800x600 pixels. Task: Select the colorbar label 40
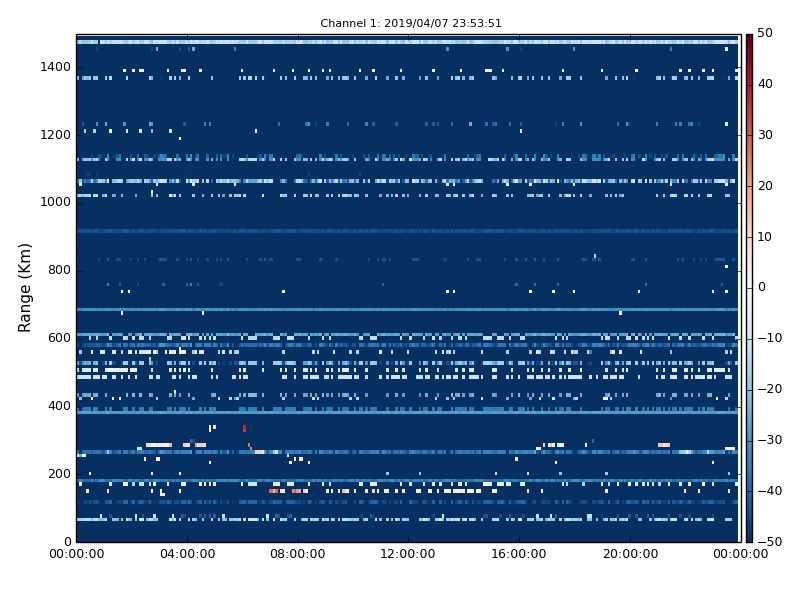pos(765,84)
